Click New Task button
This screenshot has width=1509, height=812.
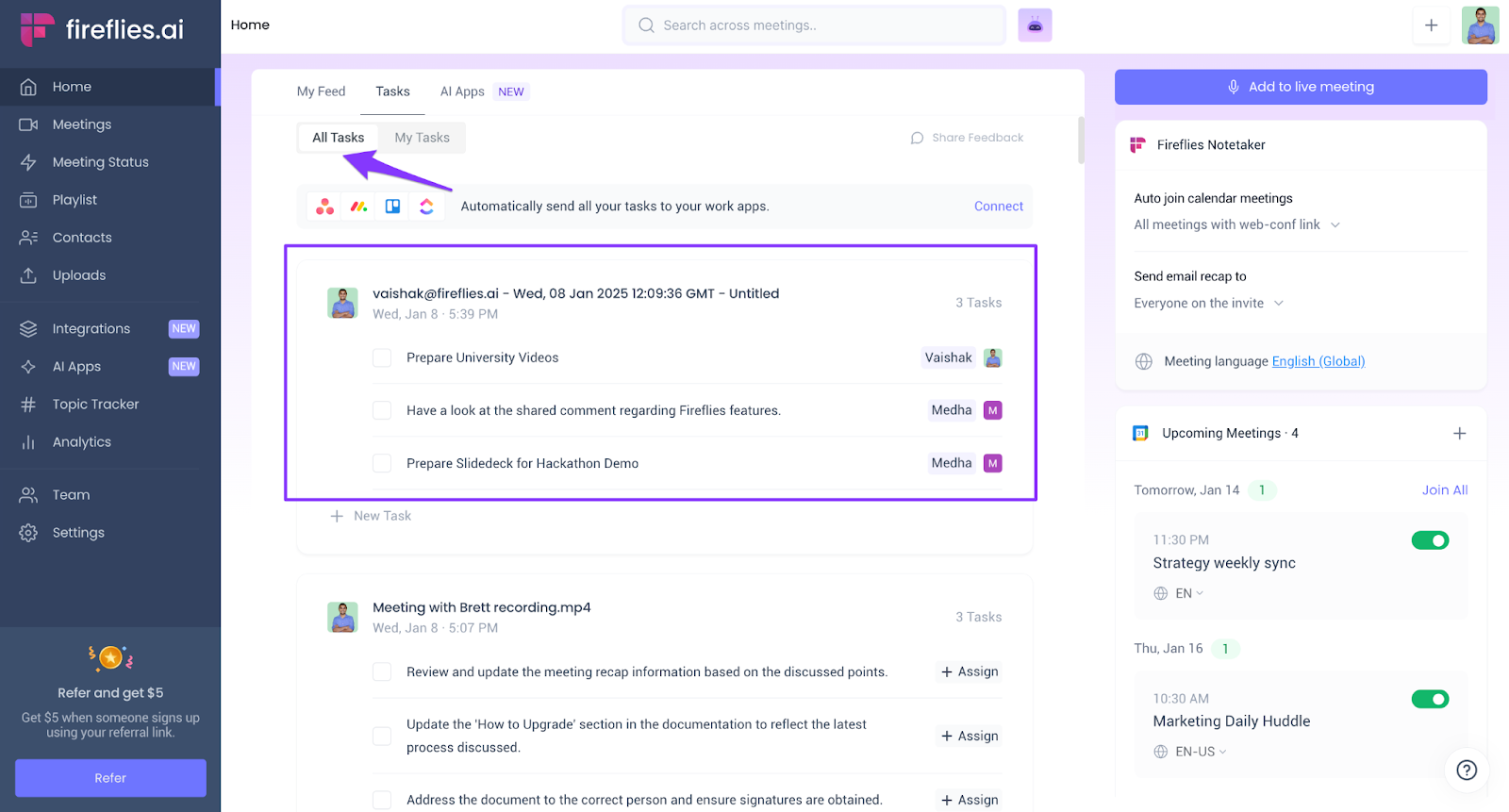click(371, 516)
